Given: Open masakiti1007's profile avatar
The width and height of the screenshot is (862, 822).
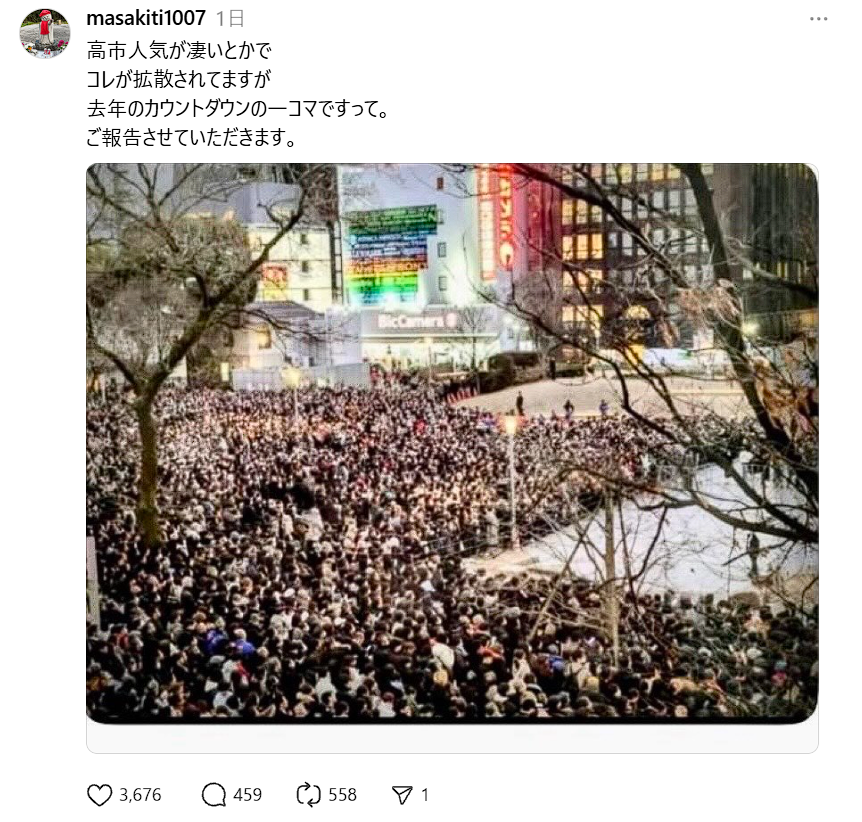Looking at the screenshot, I should tap(45, 34).
